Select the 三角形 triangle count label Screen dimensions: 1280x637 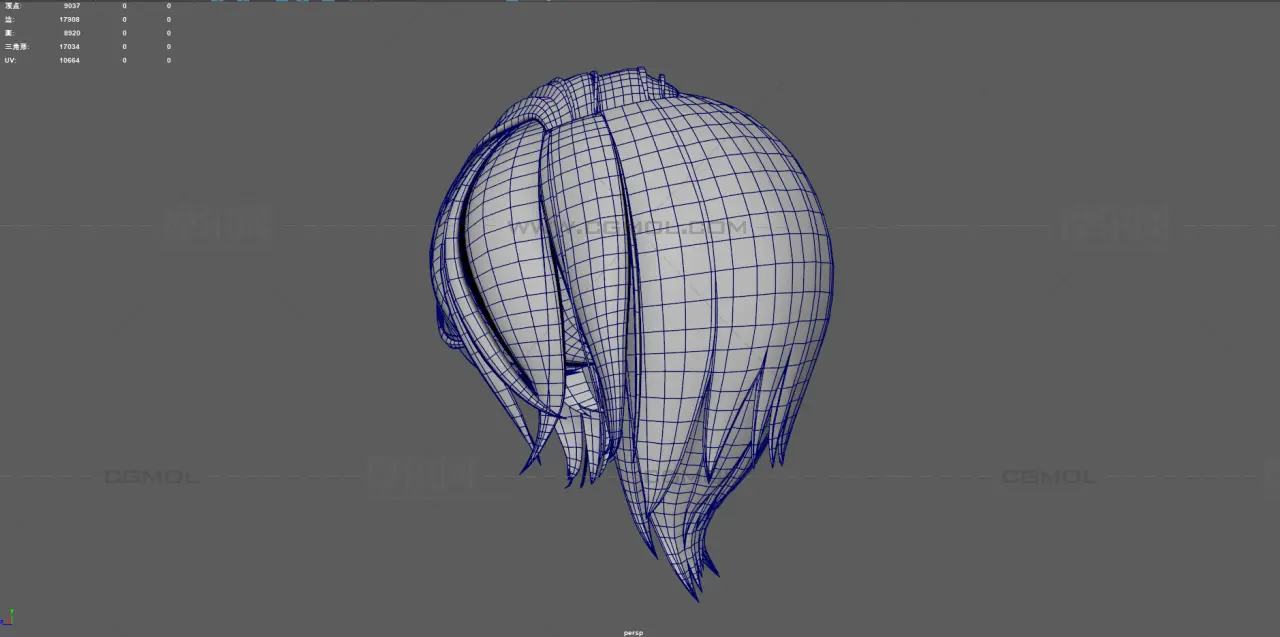pyautogui.click(x=16, y=46)
